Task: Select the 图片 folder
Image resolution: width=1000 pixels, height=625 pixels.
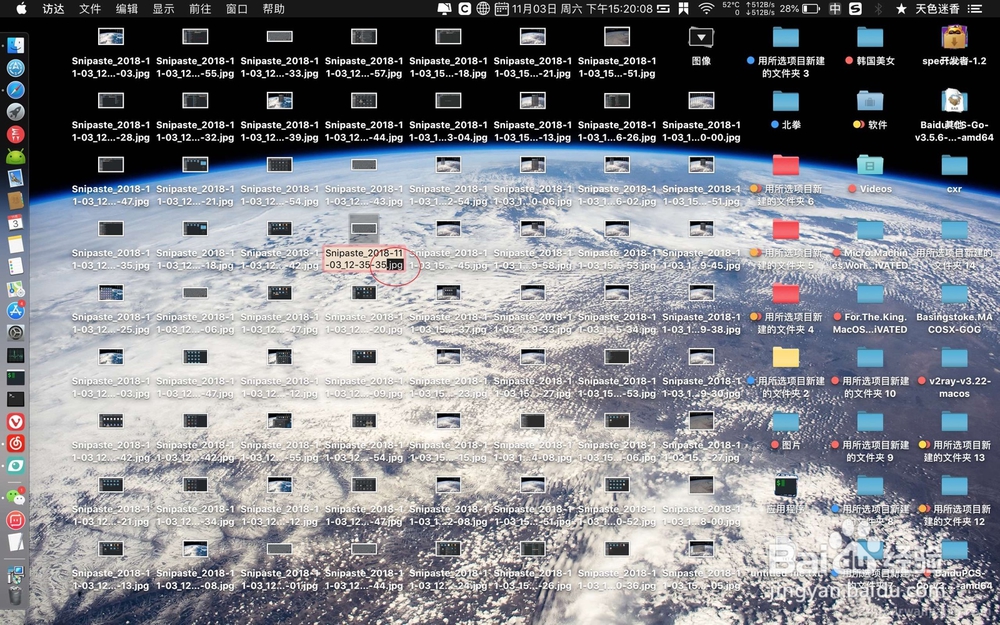Action: [x=786, y=421]
